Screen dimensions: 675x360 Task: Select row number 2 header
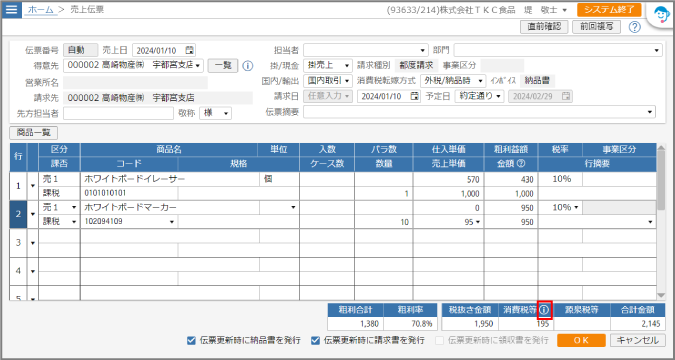click(x=18, y=214)
